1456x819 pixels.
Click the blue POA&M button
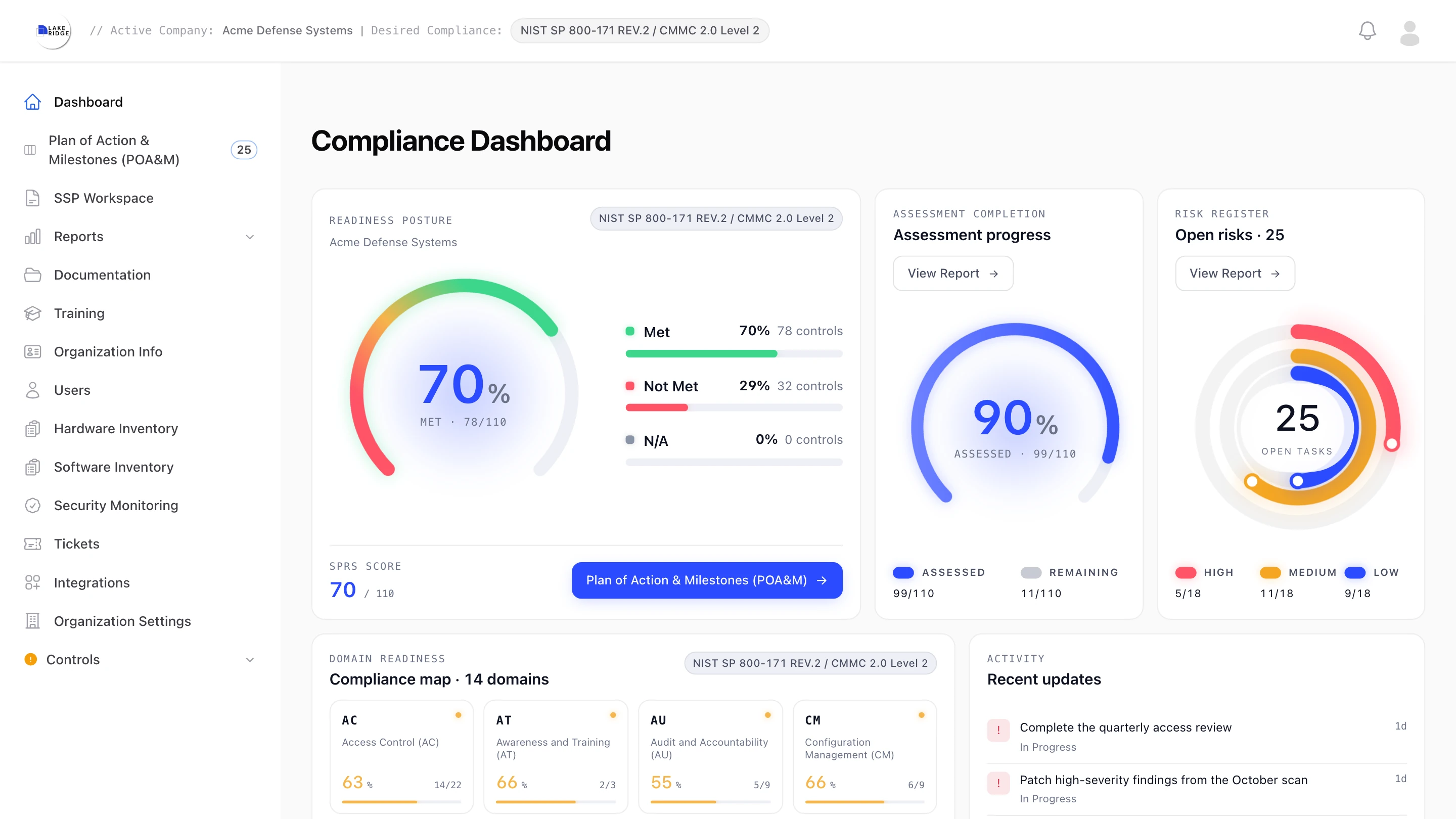click(x=707, y=580)
